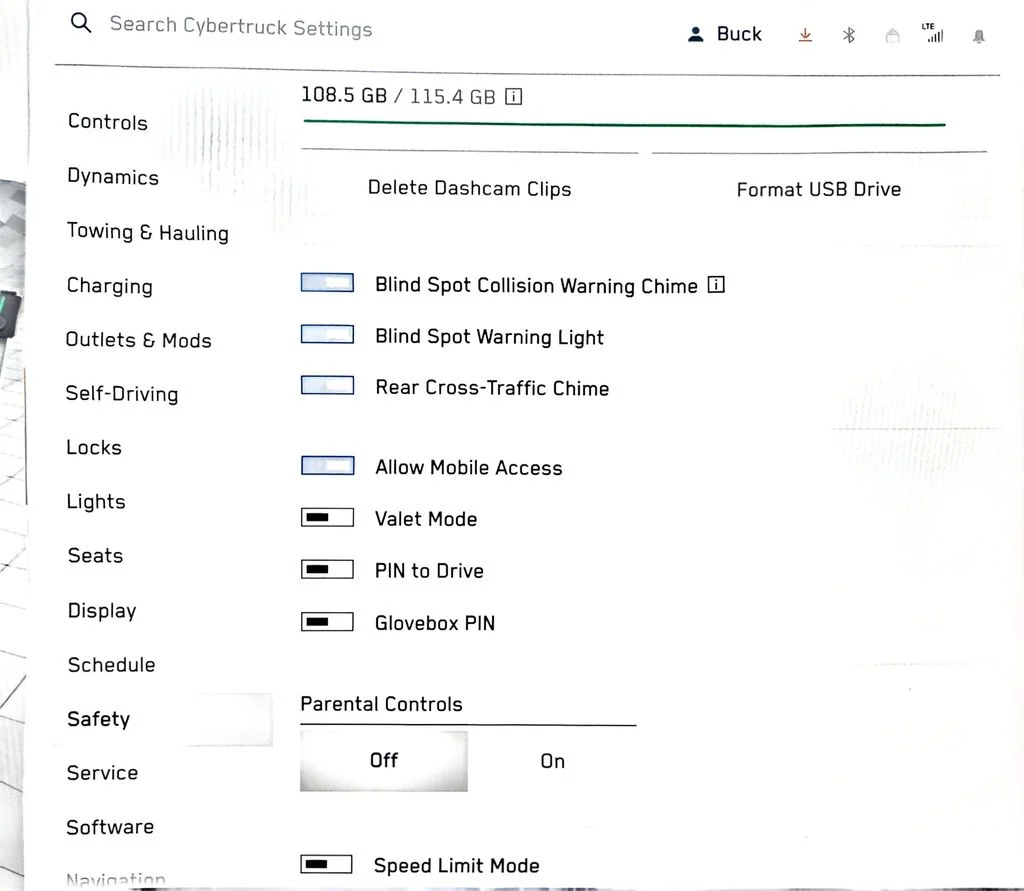1024x891 pixels.
Task: Toggle Blind Spot Collision Warning Chime
Action: point(327,283)
